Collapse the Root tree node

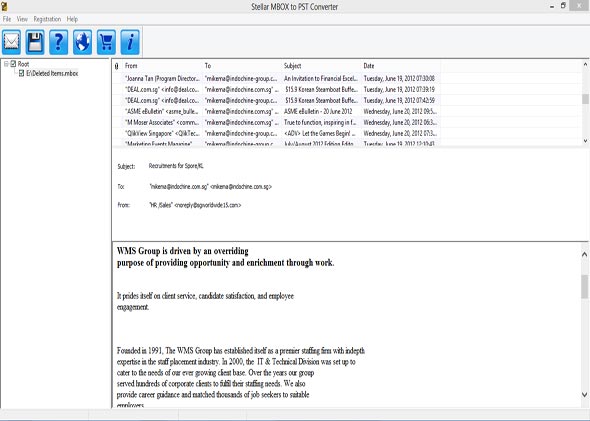point(6,64)
